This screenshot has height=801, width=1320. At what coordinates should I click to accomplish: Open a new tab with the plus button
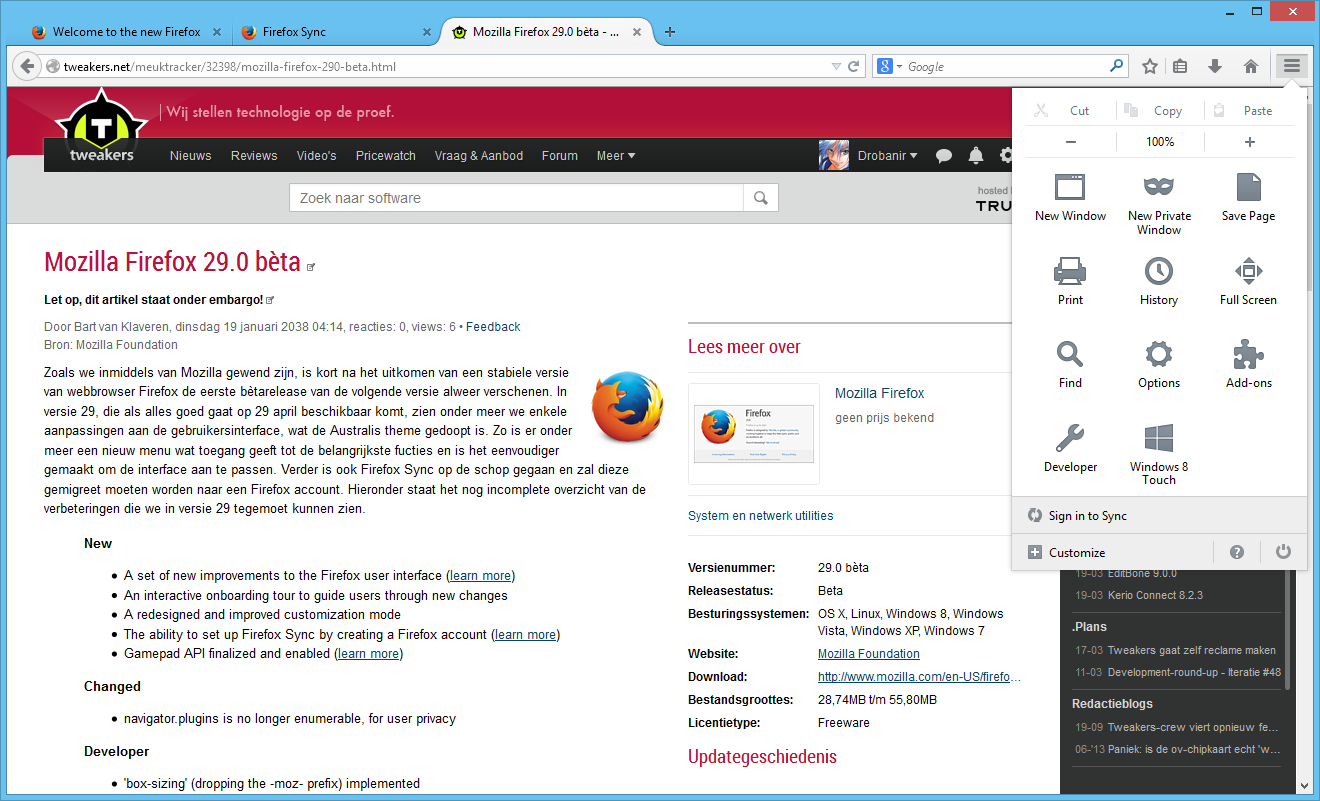670,32
